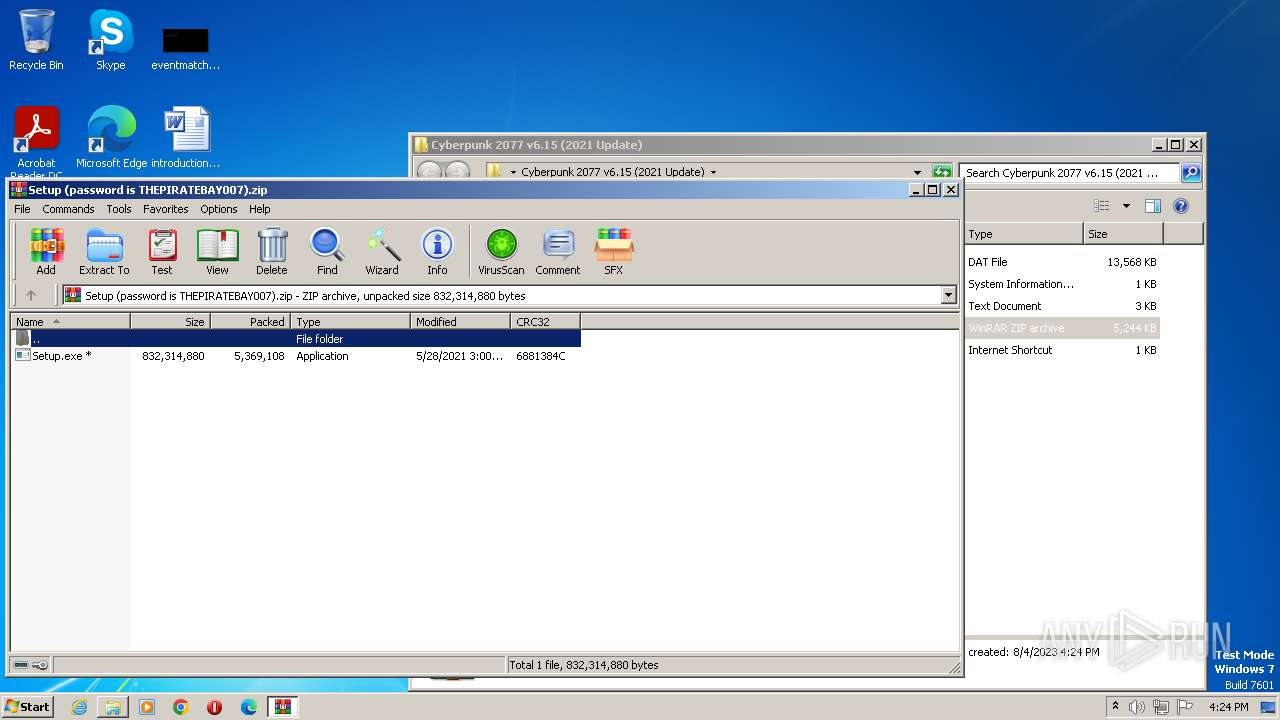The width and height of the screenshot is (1280, 720).
Task: Open the File menu
Action: (22, 209)
